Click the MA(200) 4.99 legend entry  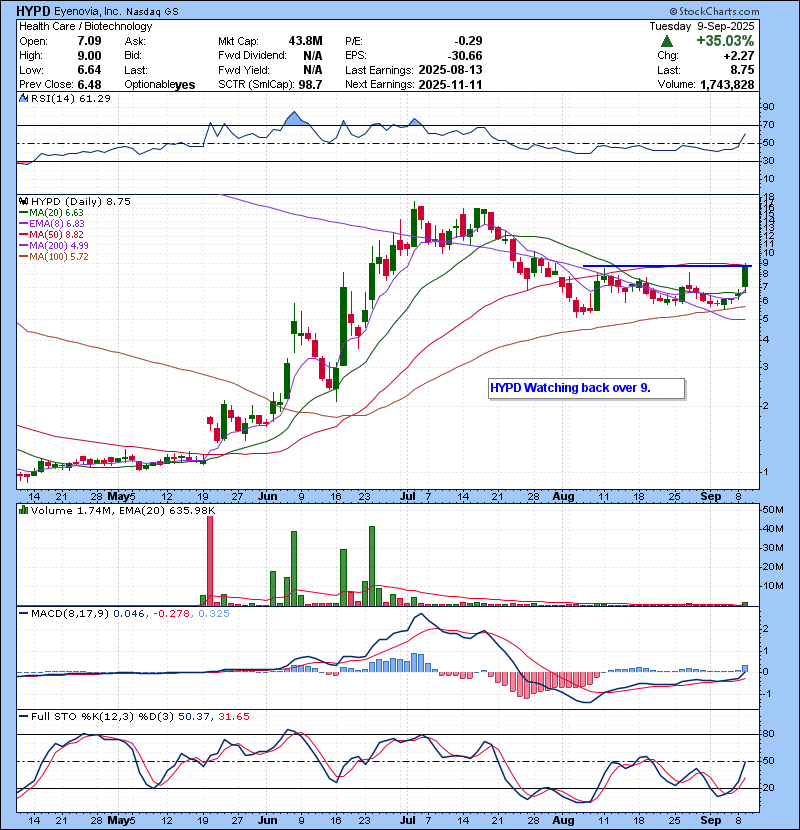click(59, 246)
